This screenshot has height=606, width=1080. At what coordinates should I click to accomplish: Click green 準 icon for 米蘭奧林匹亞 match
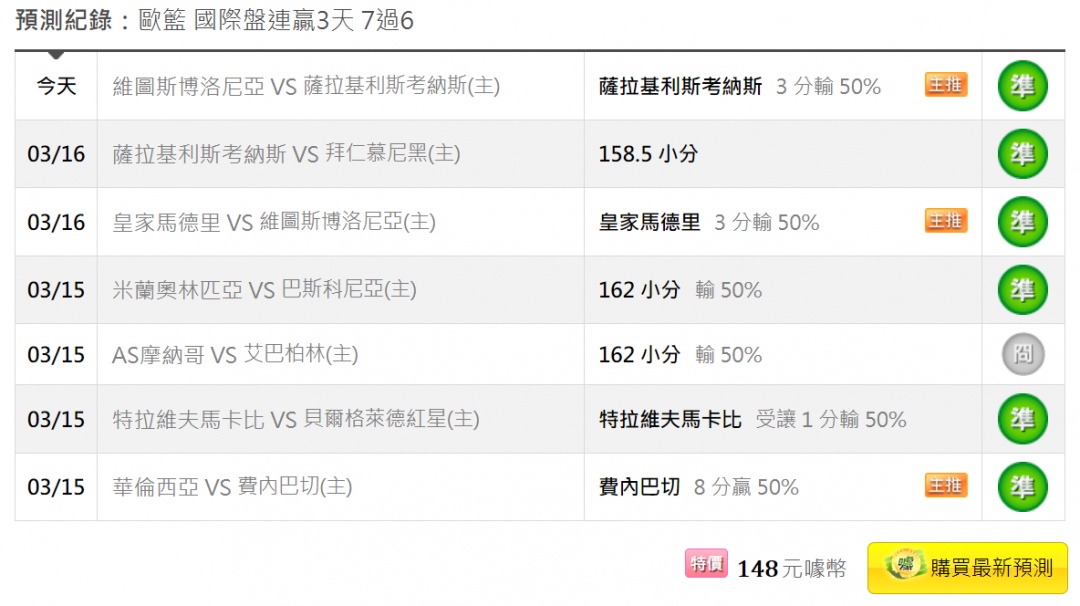click(1023, 290)
